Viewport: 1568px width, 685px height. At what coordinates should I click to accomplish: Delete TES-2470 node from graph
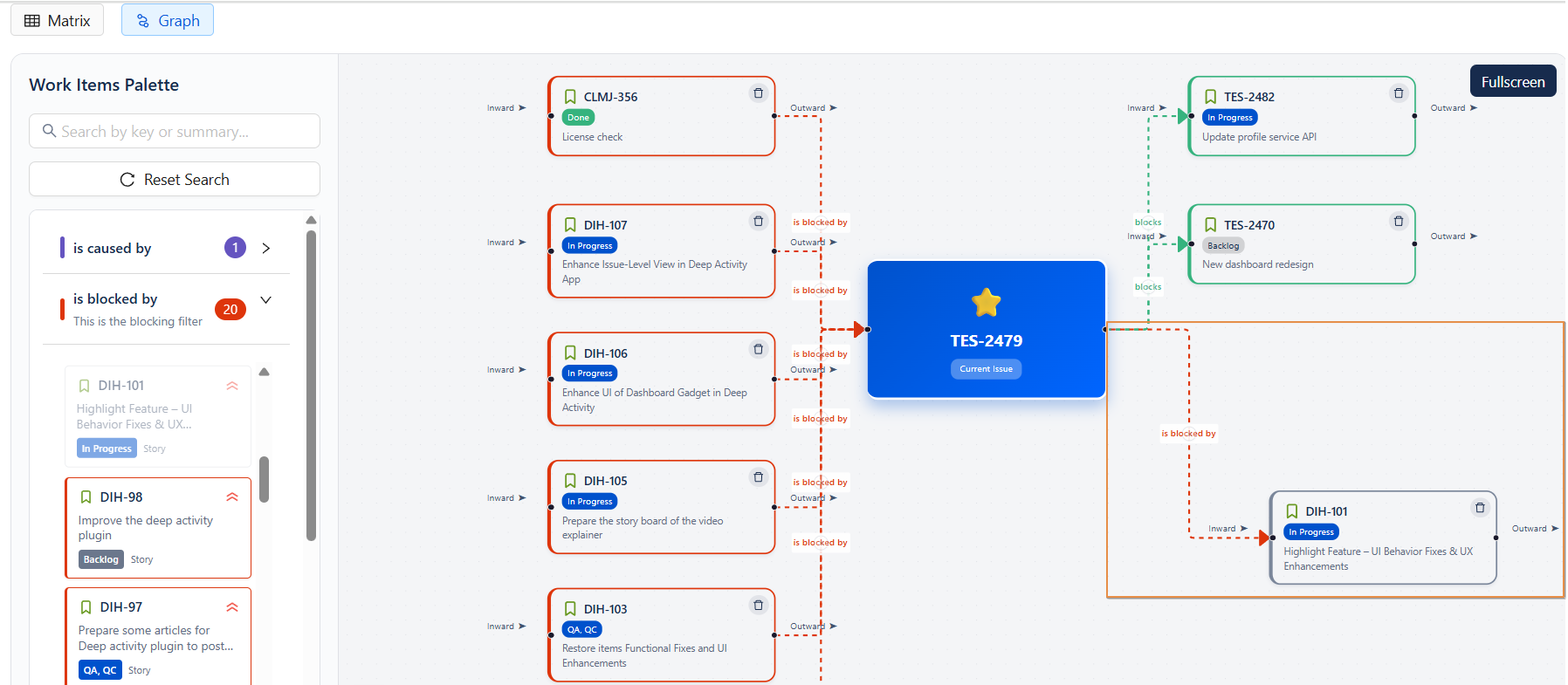pos(1398,222)
